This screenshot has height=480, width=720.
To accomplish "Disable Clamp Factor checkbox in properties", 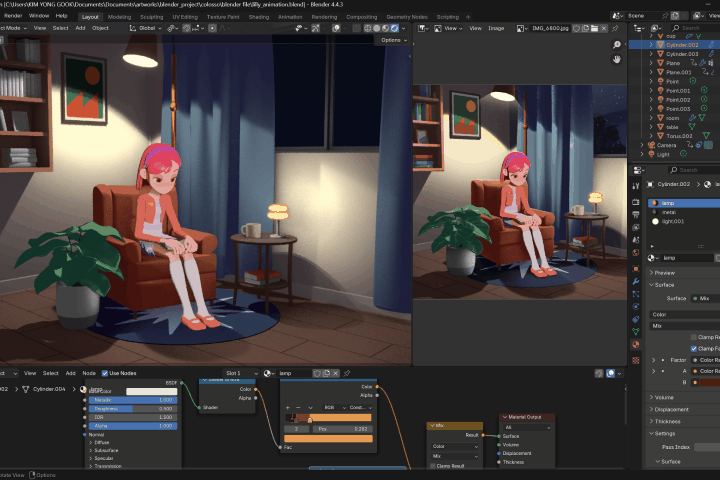I will pos(694,349).
